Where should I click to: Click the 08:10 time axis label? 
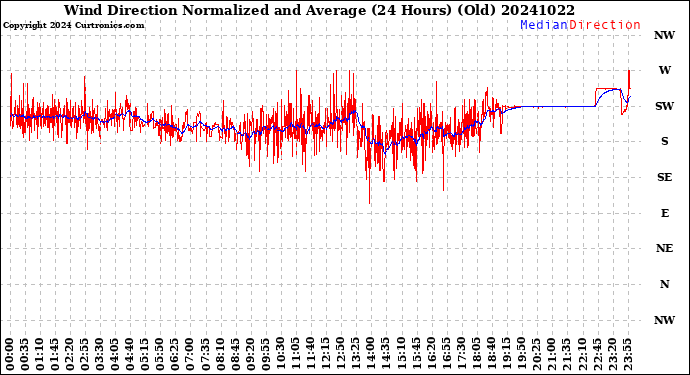(x=220, y=354)
